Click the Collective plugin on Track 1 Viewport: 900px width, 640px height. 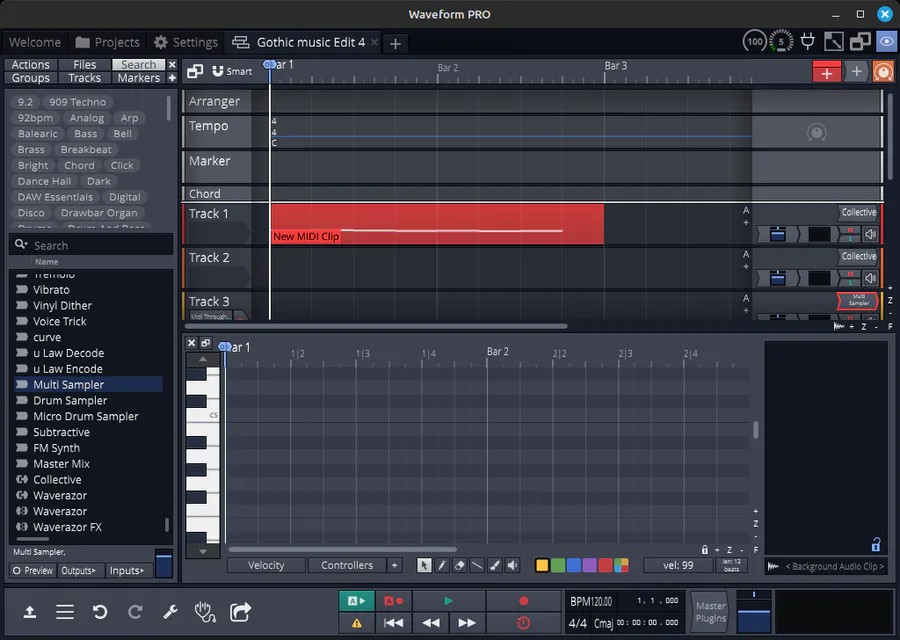(858, 212)
